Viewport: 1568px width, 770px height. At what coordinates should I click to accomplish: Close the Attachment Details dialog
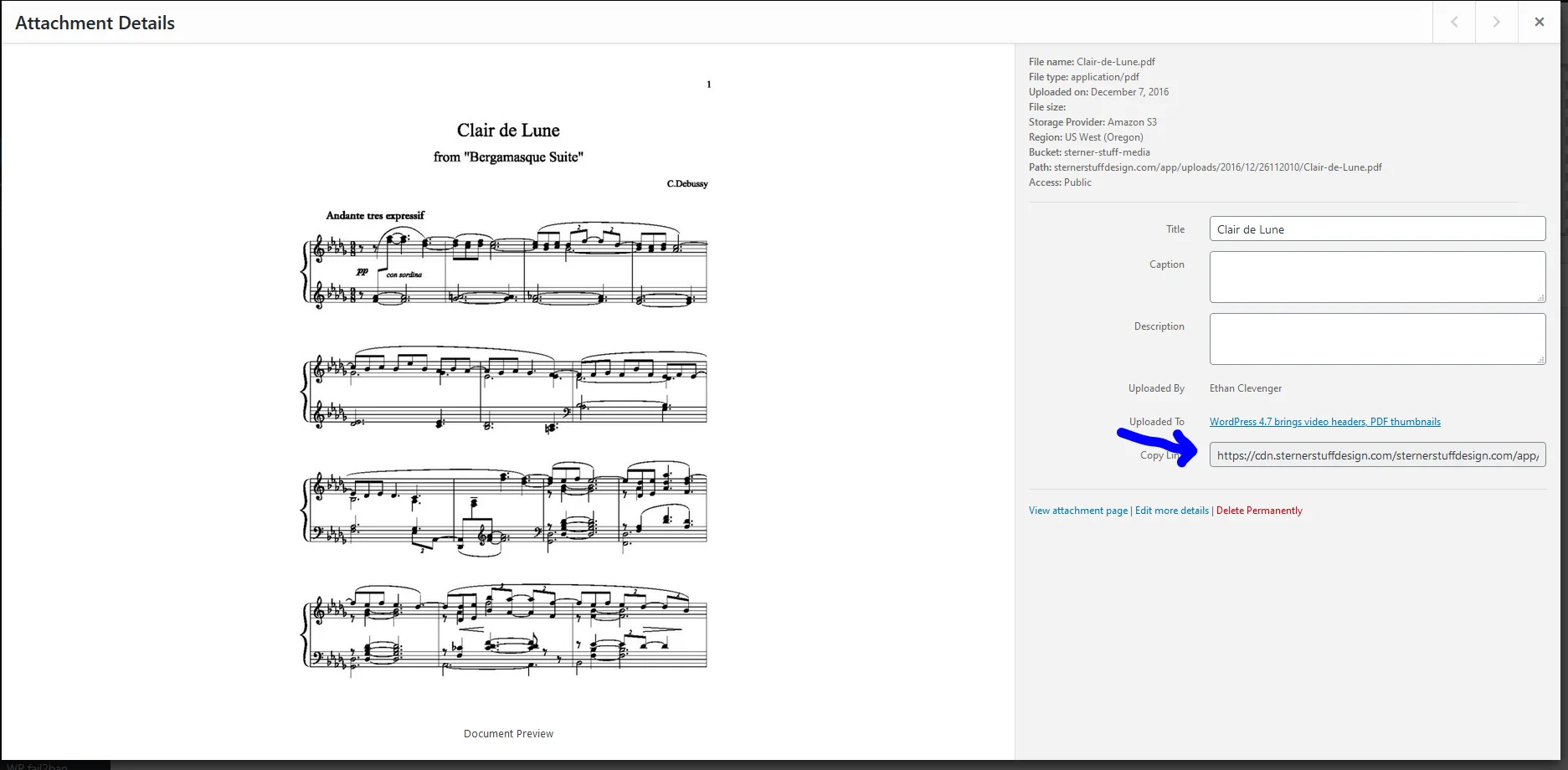click(x=1539, y=23)
